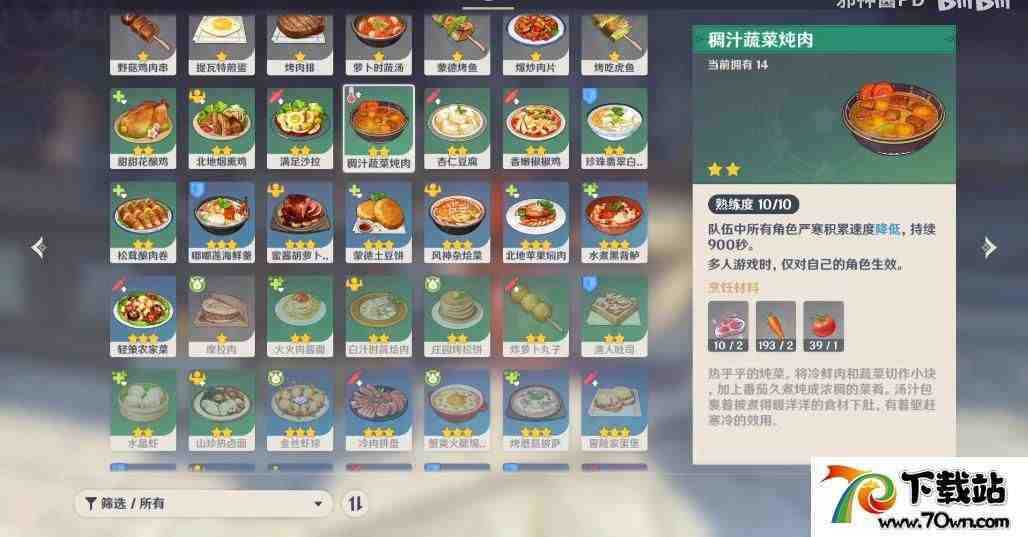Select the 满足沙拉 recipe
Viewport: 1028px width, 537px height.
(x=300, y=129)
